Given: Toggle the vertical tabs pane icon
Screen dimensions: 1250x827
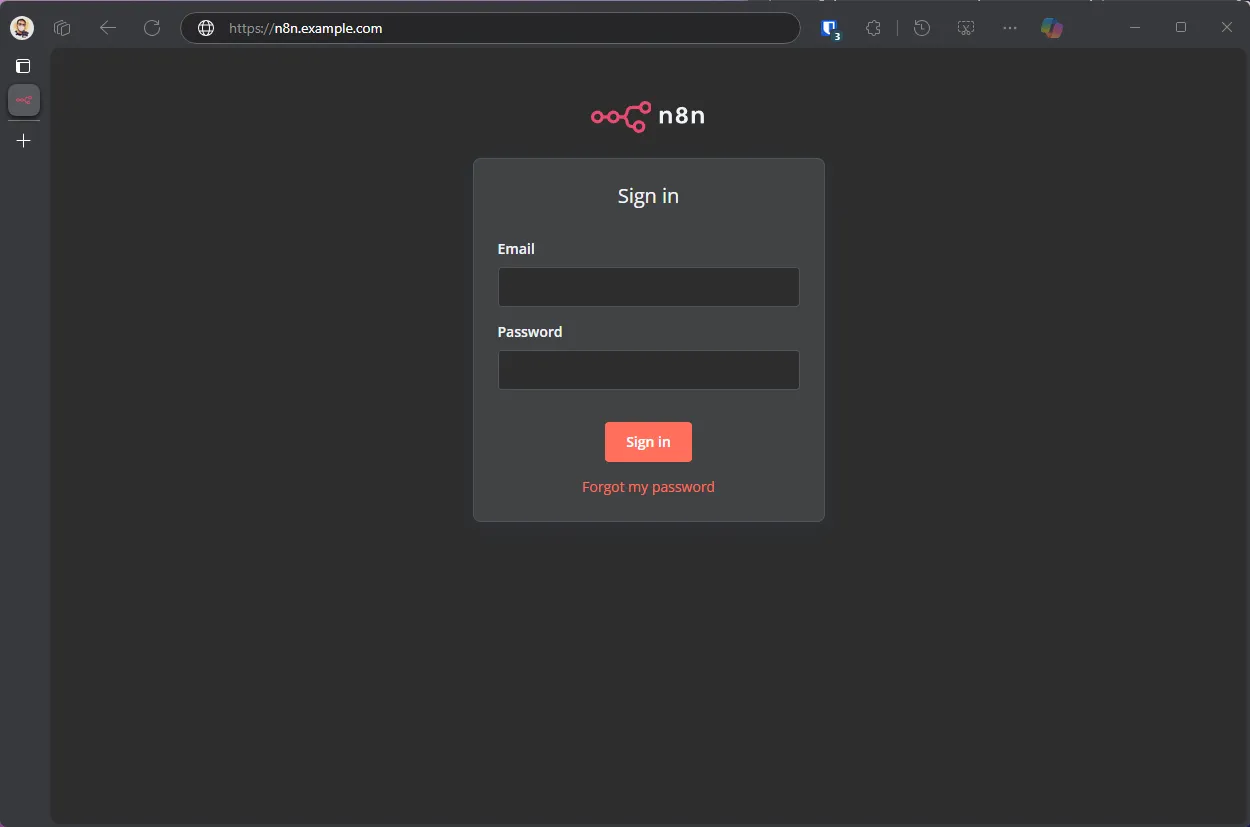Looking at the screenshot, I should [23, 66].
